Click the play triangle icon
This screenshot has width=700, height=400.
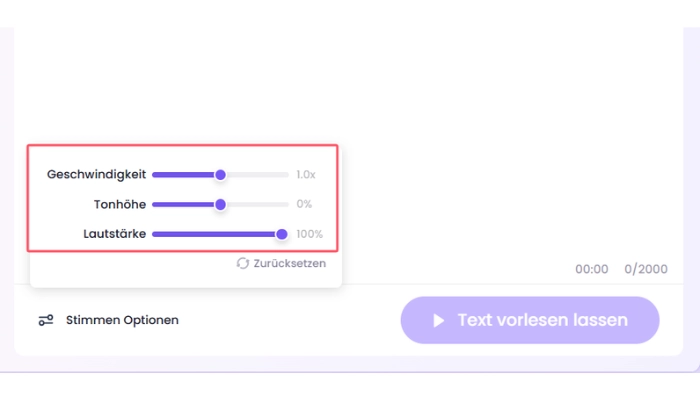tap(439, 320)
